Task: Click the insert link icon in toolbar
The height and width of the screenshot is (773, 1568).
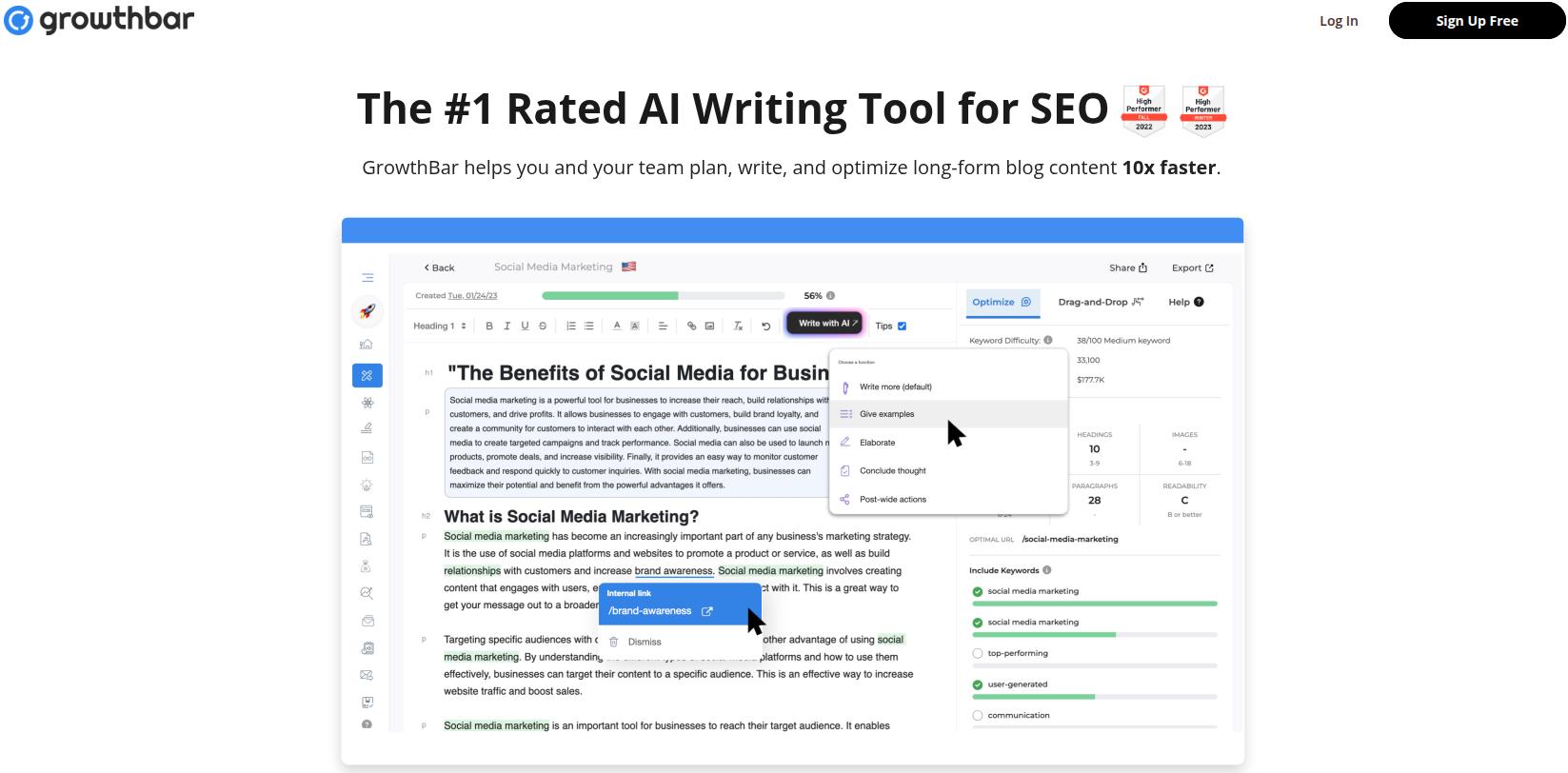Action: (691, 326)
